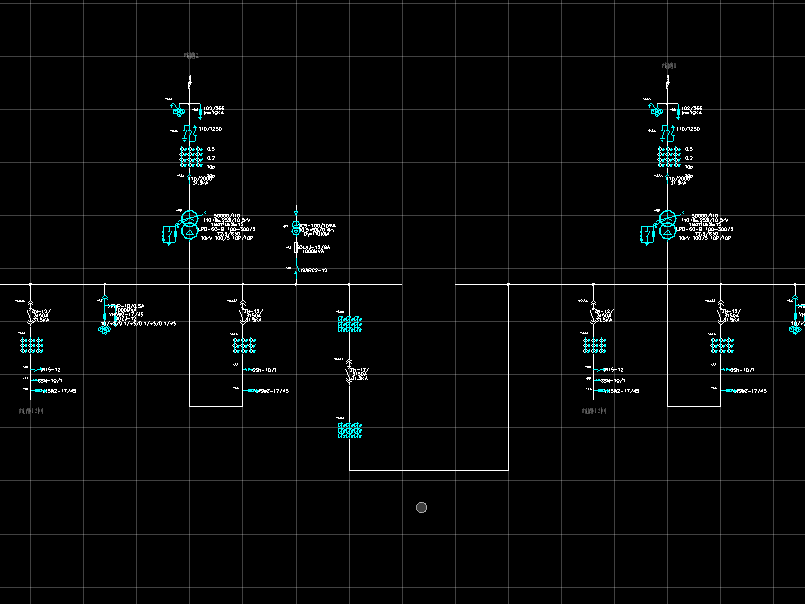The width and height of the screenshot is (805, 604).
Task: Click the far-left feeder current transformer group
Action: [x=31, y=345]
